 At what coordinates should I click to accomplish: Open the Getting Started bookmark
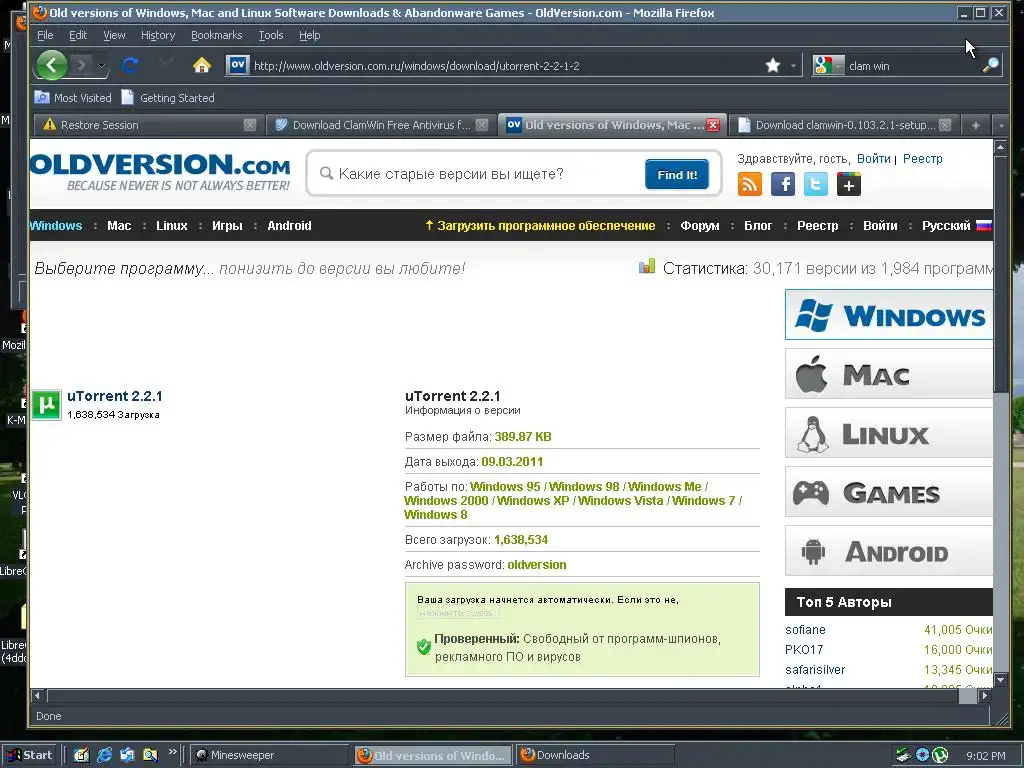tap(168, 97)
